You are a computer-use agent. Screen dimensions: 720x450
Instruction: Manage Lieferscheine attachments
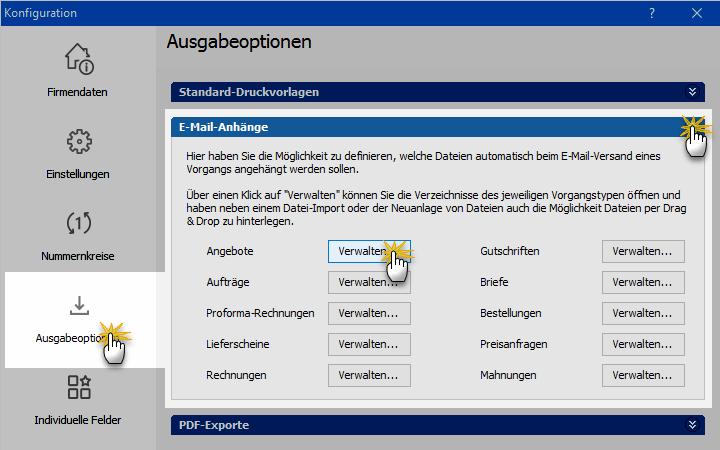click(x=368, y=344)
